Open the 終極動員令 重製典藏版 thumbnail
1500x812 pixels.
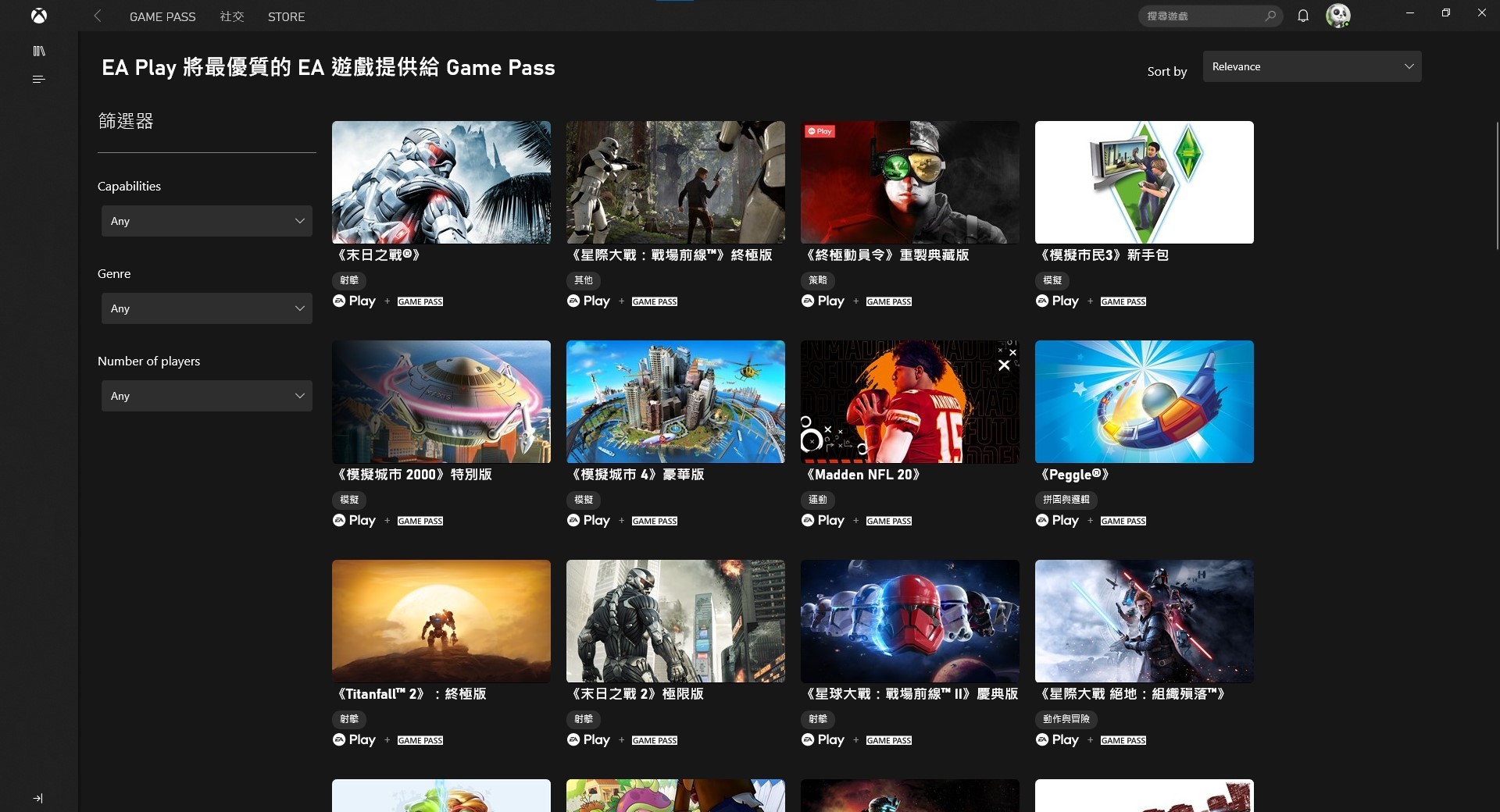pos(910,182)
